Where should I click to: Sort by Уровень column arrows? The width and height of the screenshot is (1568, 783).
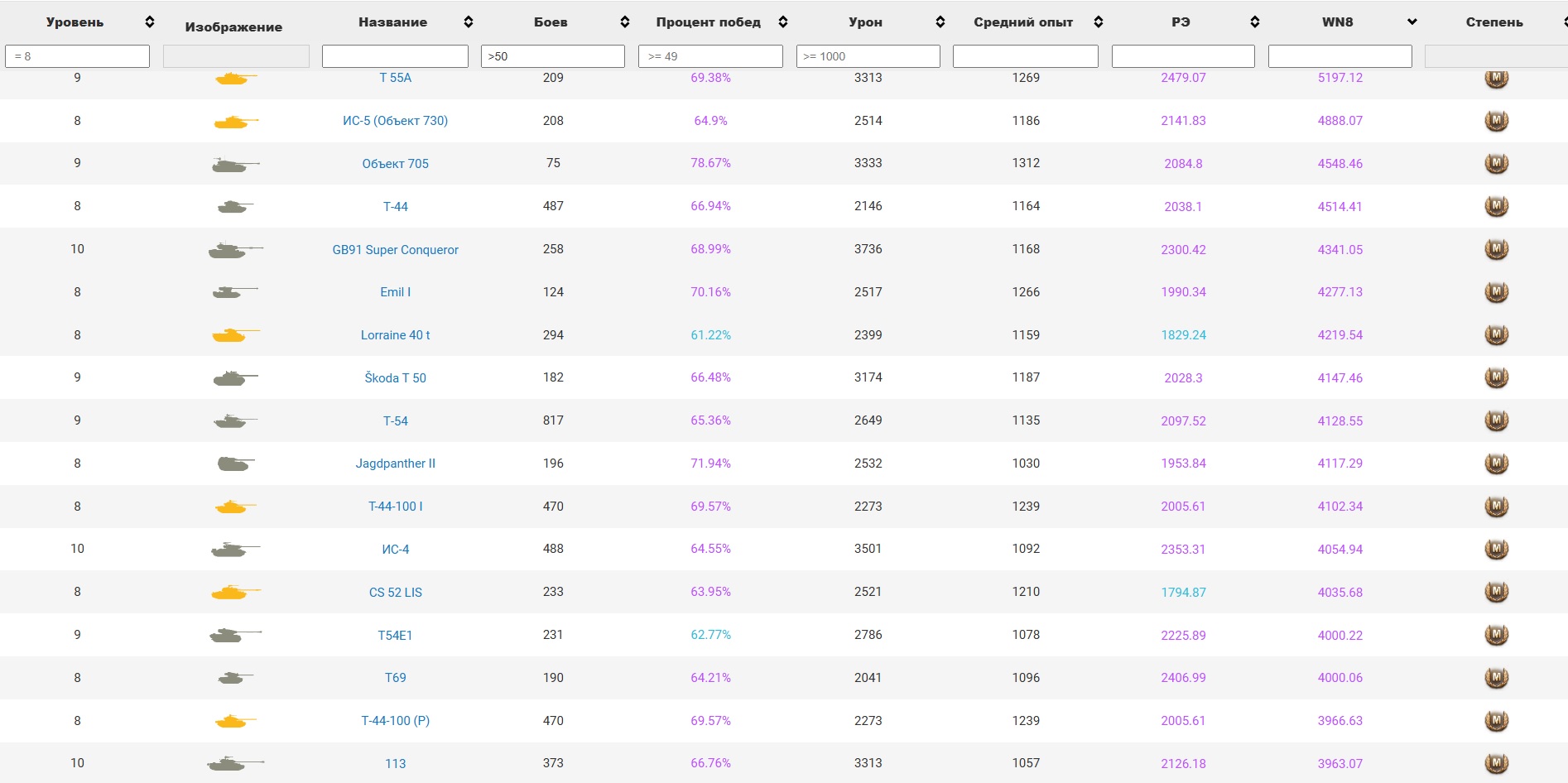click(x=150, y=22)
